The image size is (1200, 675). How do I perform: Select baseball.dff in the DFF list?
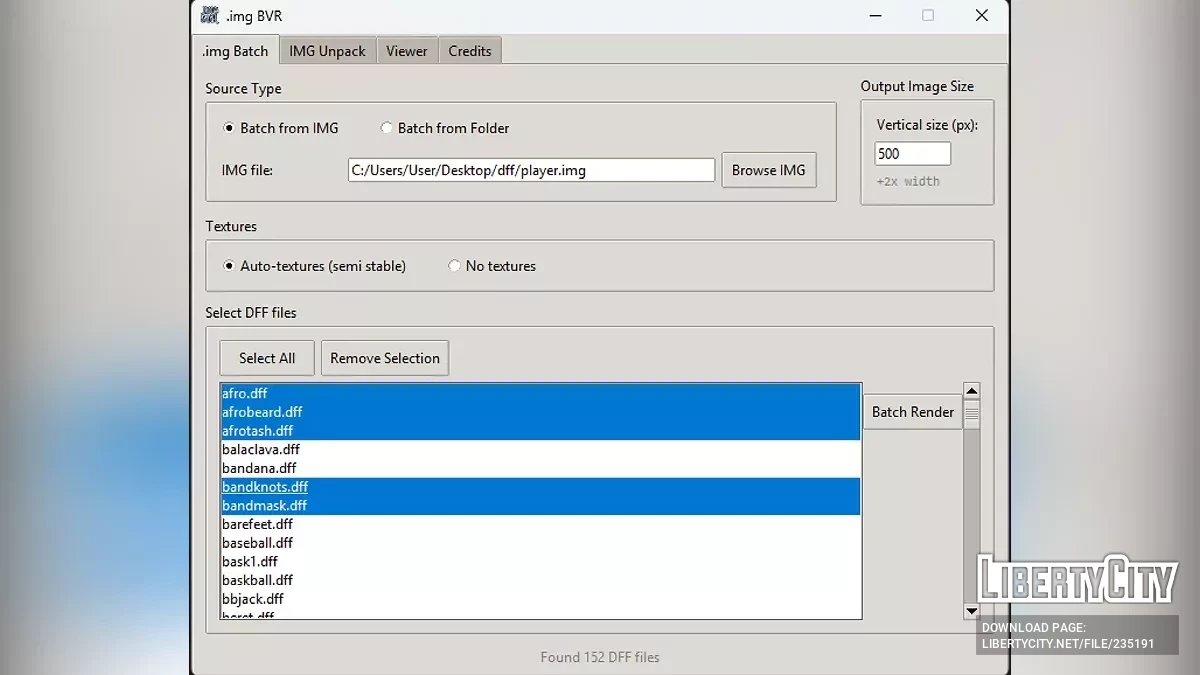[x=258, y=543]
